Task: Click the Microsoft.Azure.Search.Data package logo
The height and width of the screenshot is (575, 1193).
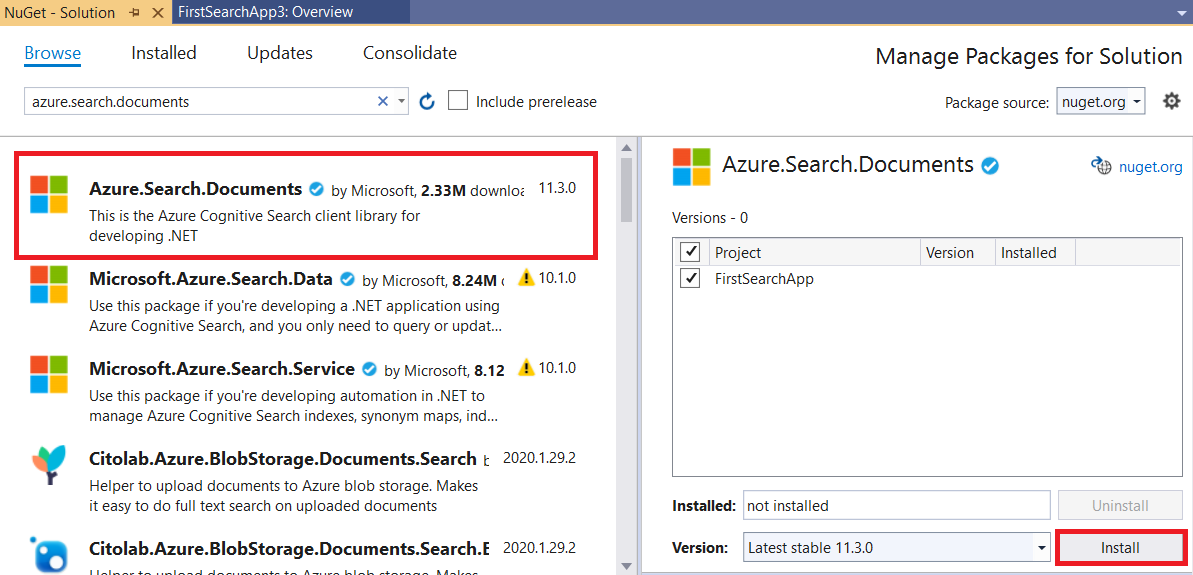Action: coord(49,285)
